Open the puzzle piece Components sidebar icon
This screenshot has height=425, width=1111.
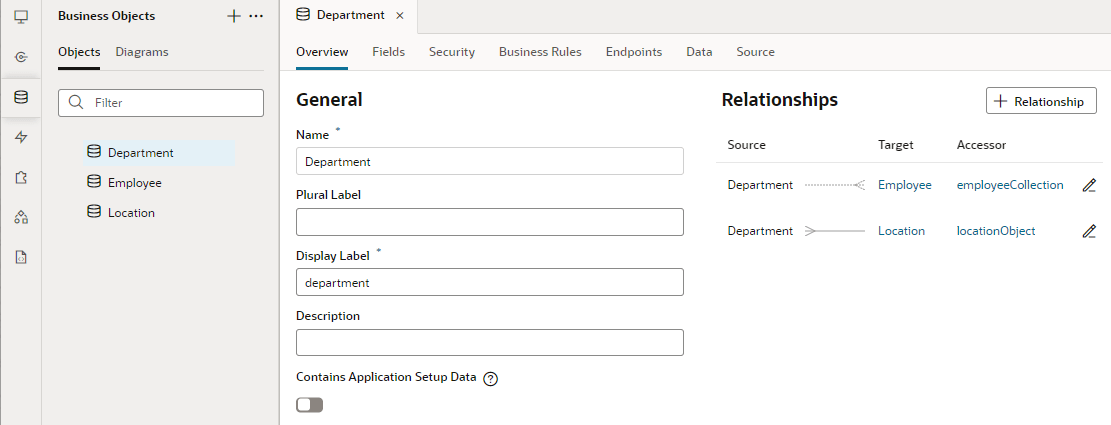coord(21,177)
